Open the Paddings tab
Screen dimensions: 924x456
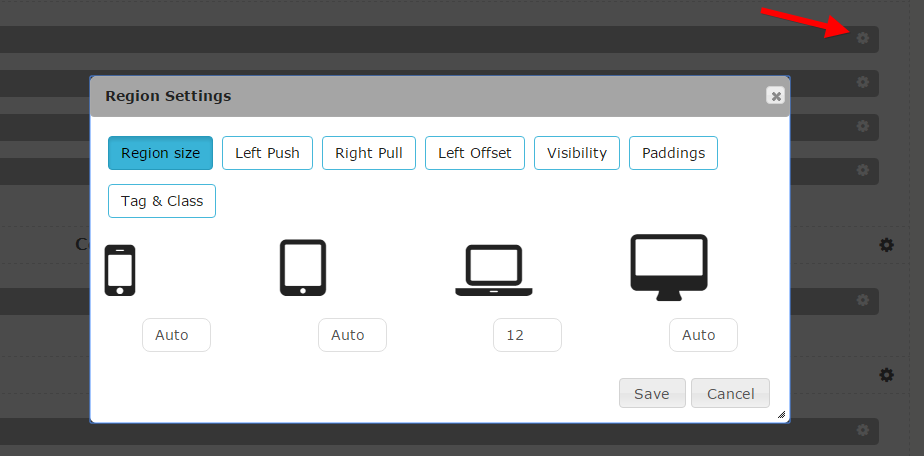(x=673, y=153)
